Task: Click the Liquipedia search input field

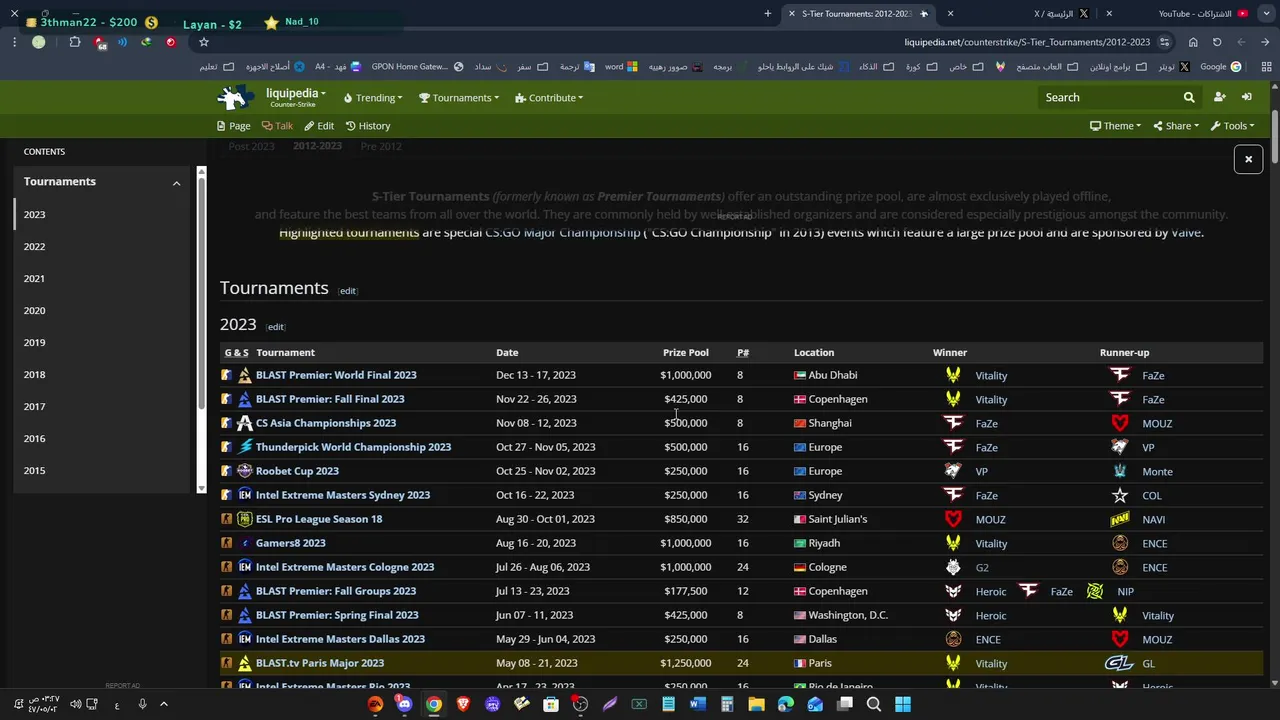Action: (x=1108, y=98)
